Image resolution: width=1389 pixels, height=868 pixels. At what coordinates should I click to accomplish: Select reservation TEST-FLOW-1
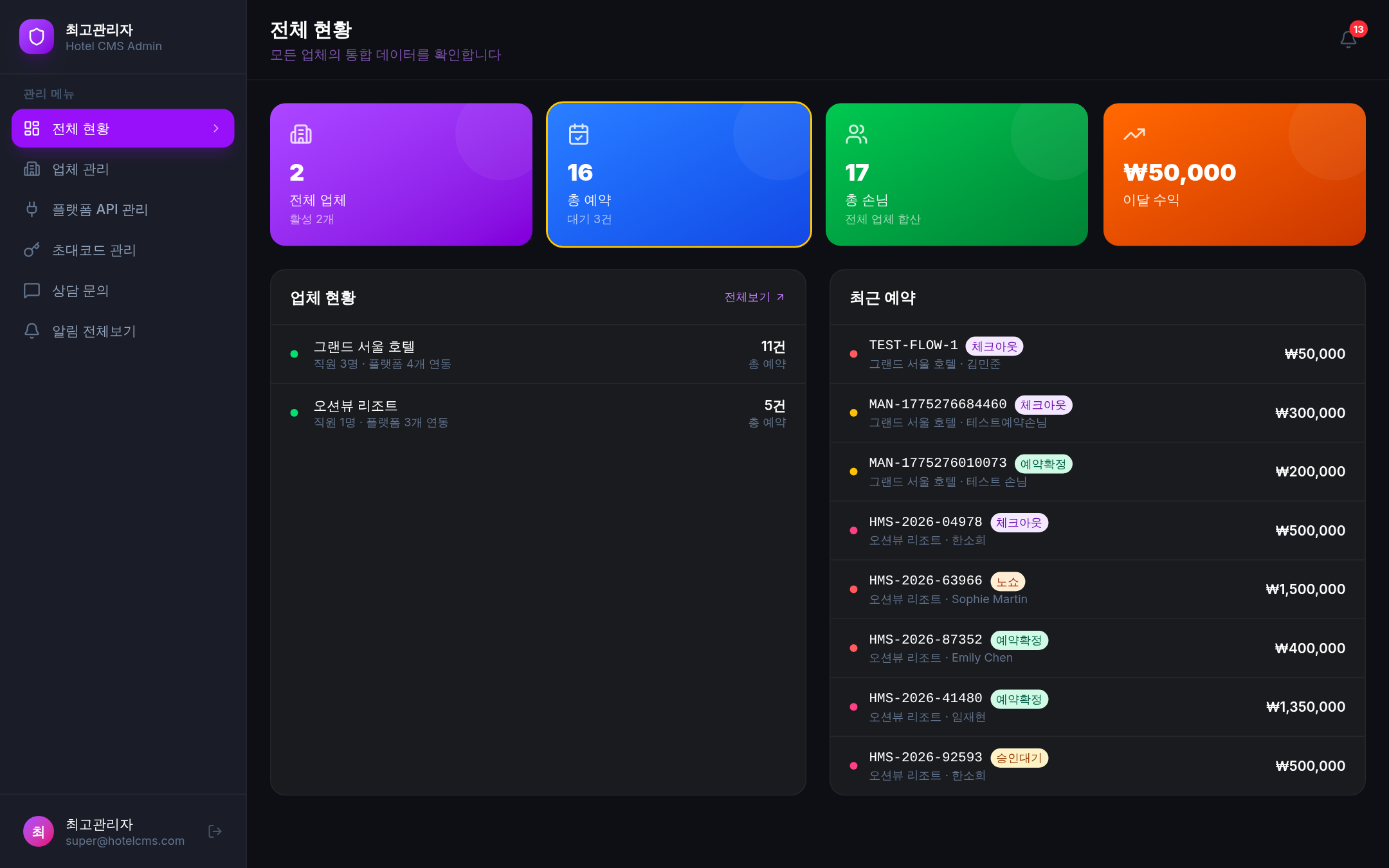pos(1098,354)
